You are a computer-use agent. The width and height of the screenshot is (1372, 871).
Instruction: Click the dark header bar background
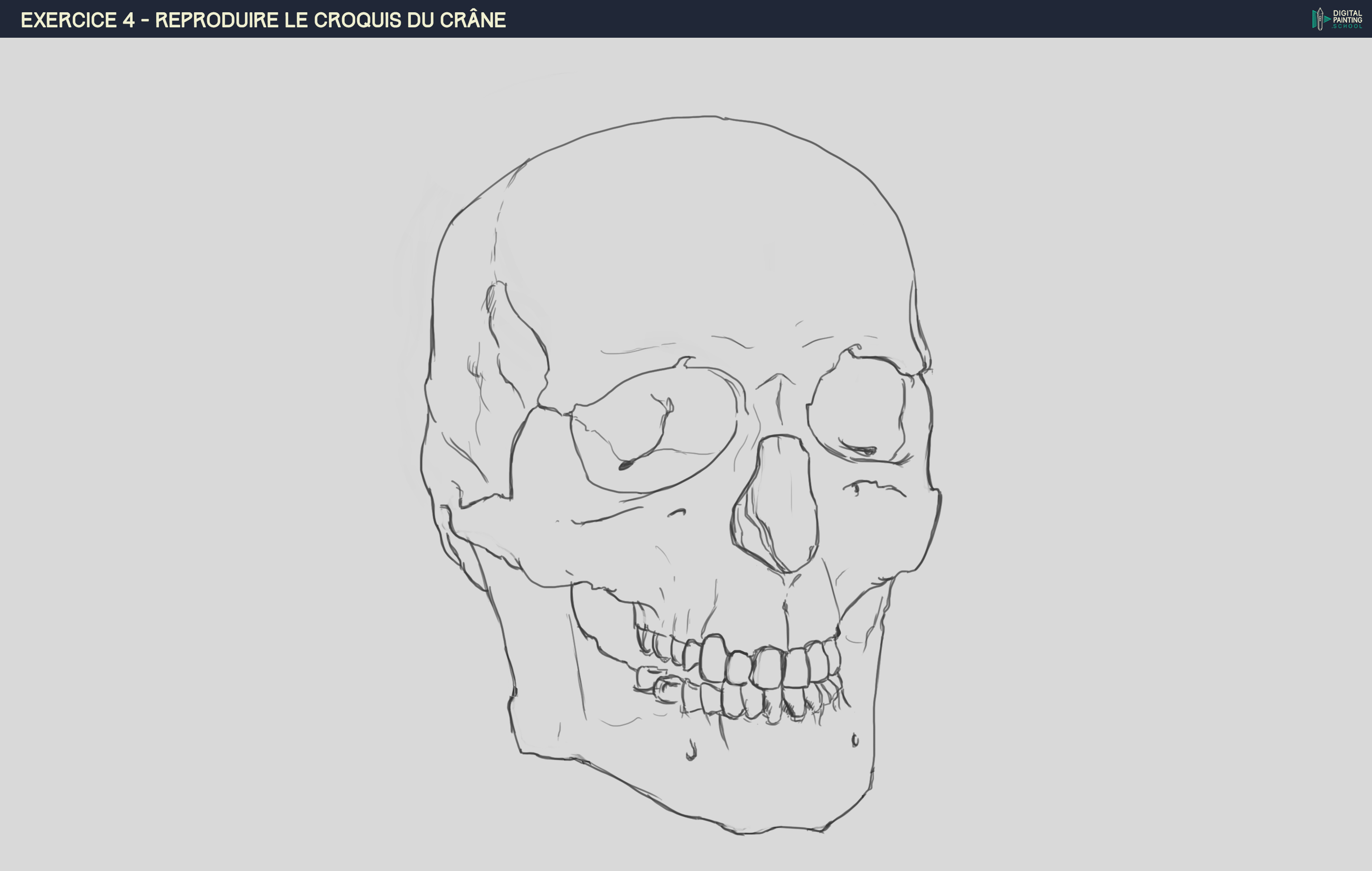tap(854, 19)
